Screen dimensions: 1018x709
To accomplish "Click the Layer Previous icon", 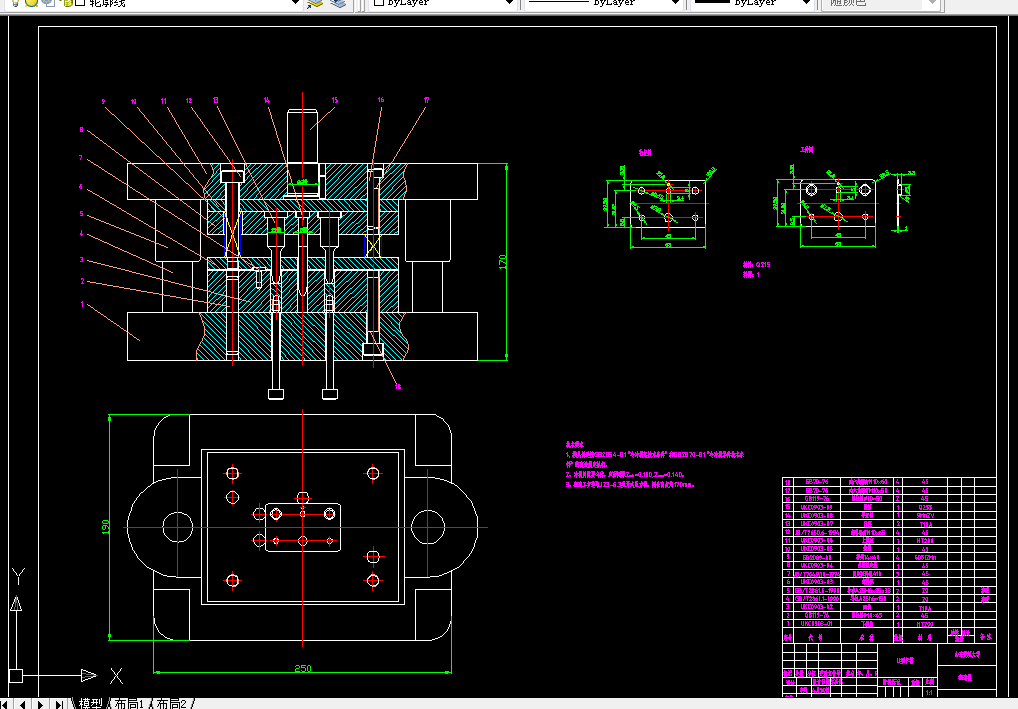I will (338, 3).
